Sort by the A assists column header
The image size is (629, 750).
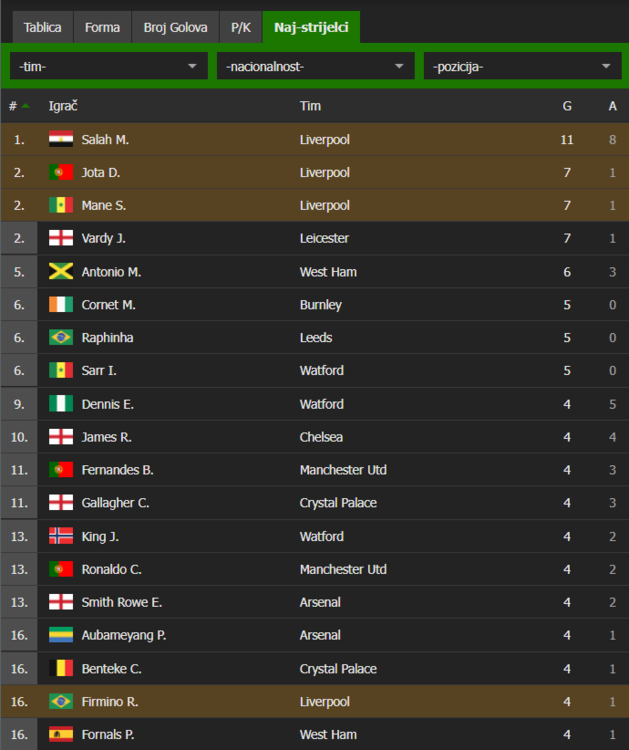612,106
